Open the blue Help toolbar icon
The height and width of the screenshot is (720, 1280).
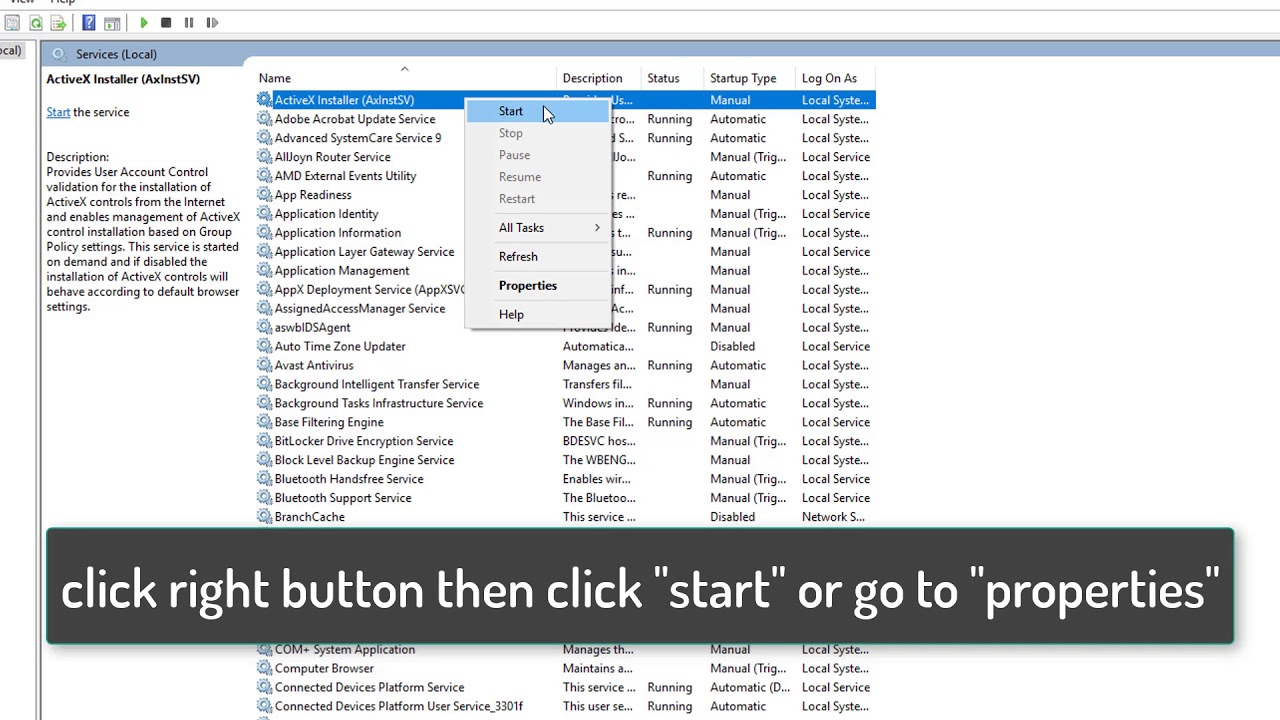[x=89, y=22]
